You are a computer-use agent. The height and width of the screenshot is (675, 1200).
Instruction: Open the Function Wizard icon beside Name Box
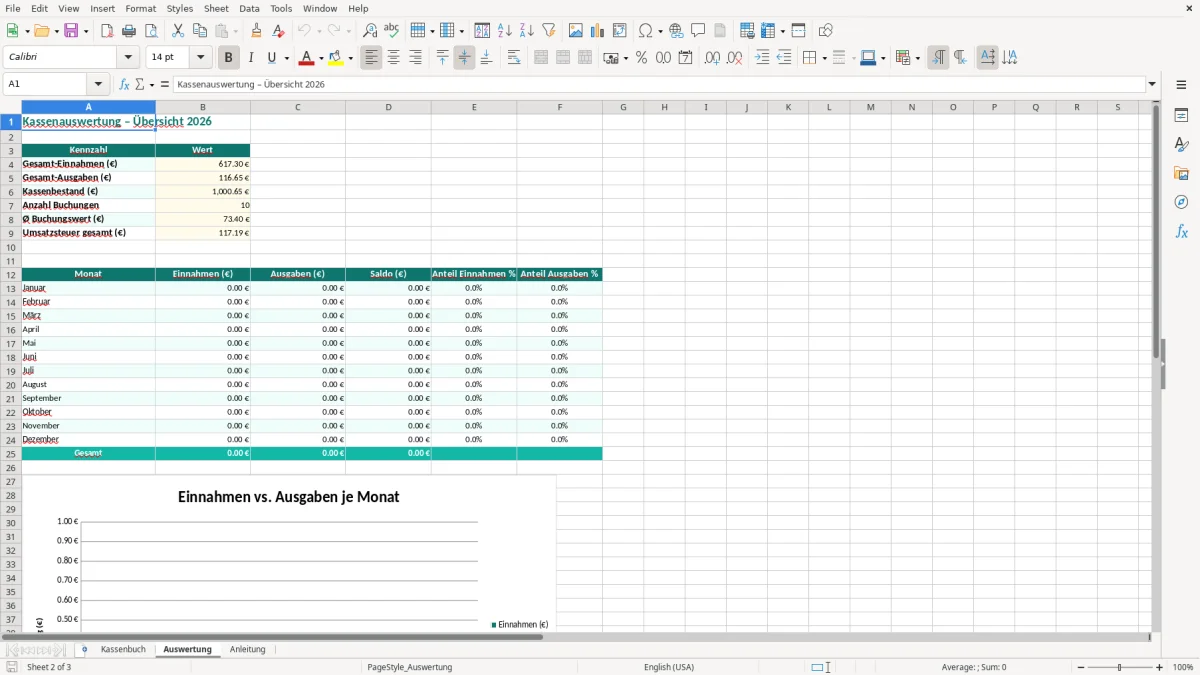124,85
